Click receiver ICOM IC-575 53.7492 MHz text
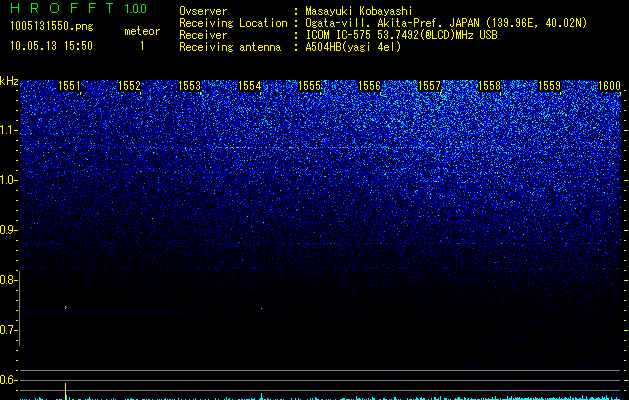Screen dimensions: 629x400 point(402,35)
